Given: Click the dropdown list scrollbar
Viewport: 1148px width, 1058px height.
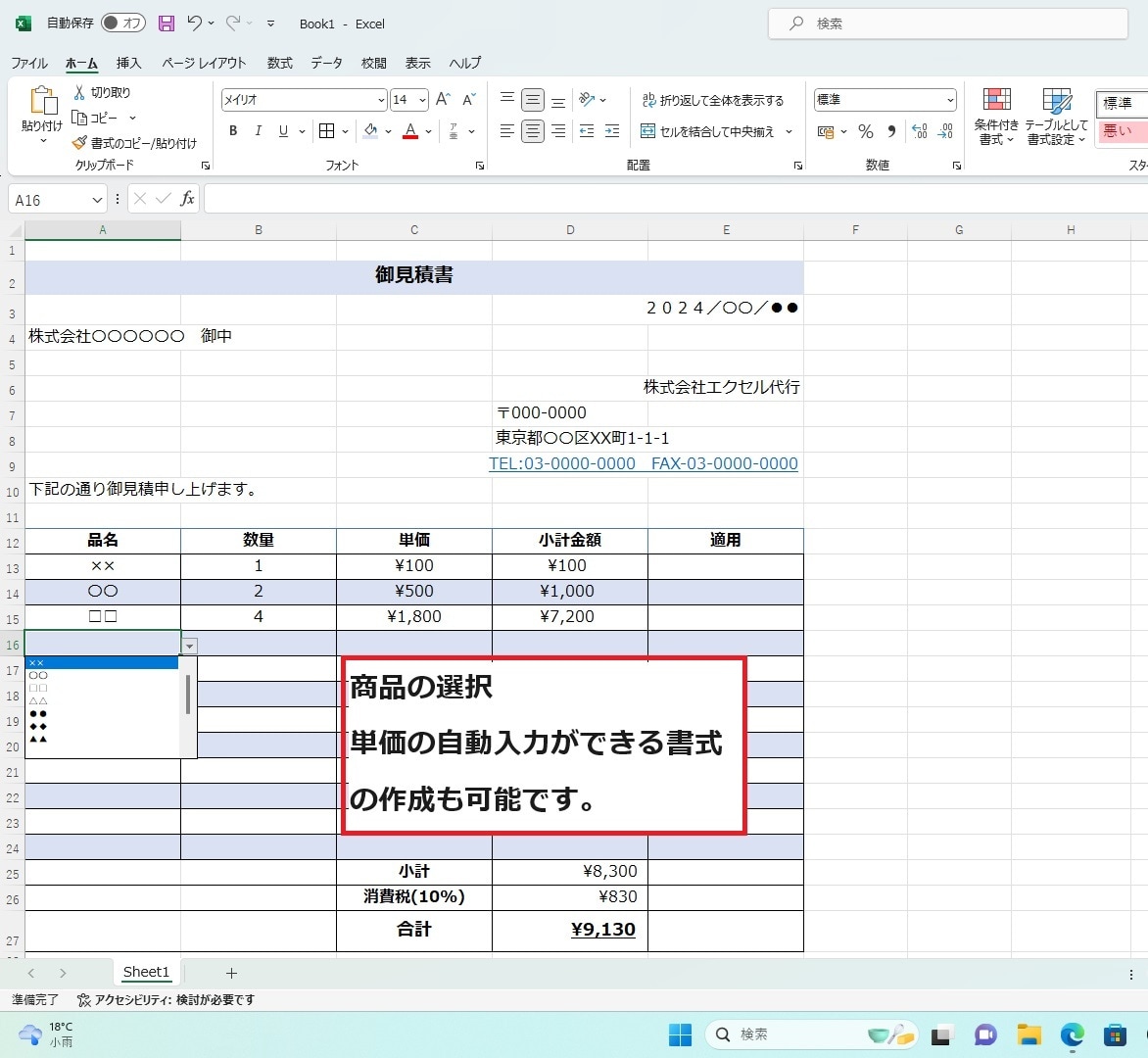Looking at the screenshot, I should [x=188, y=695].
